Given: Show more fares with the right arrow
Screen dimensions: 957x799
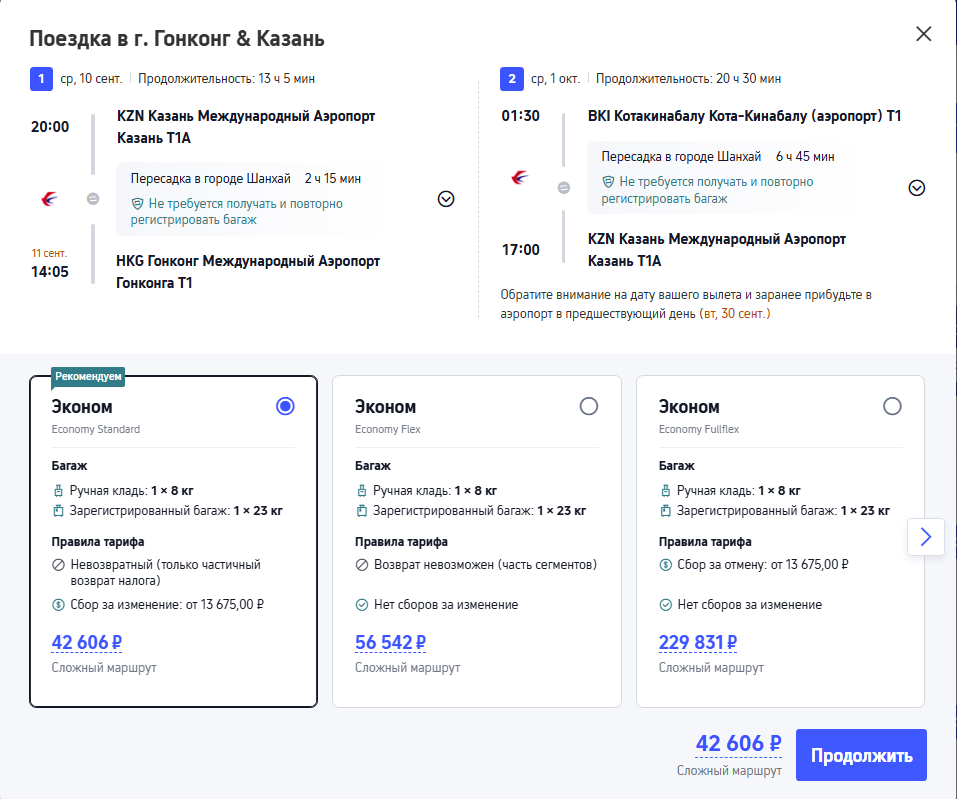Looking at the screenshot, I should pos(926,537).
